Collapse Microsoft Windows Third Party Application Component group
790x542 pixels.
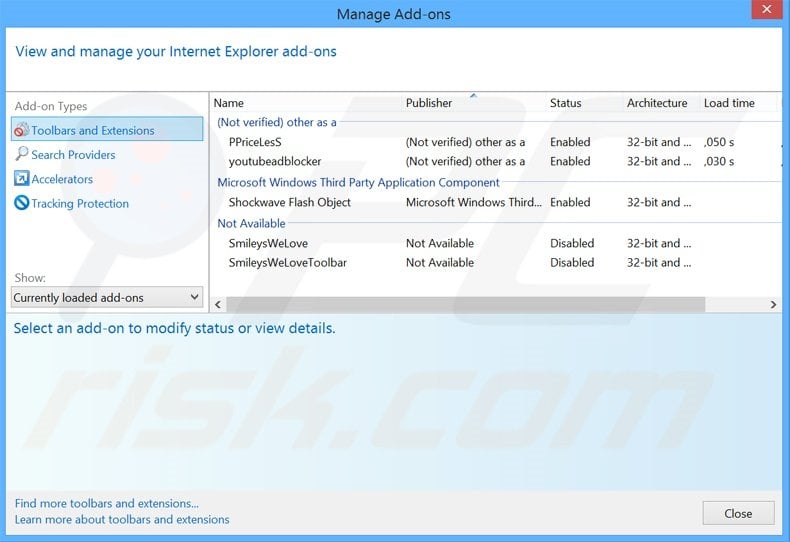[x=358, y=182]
